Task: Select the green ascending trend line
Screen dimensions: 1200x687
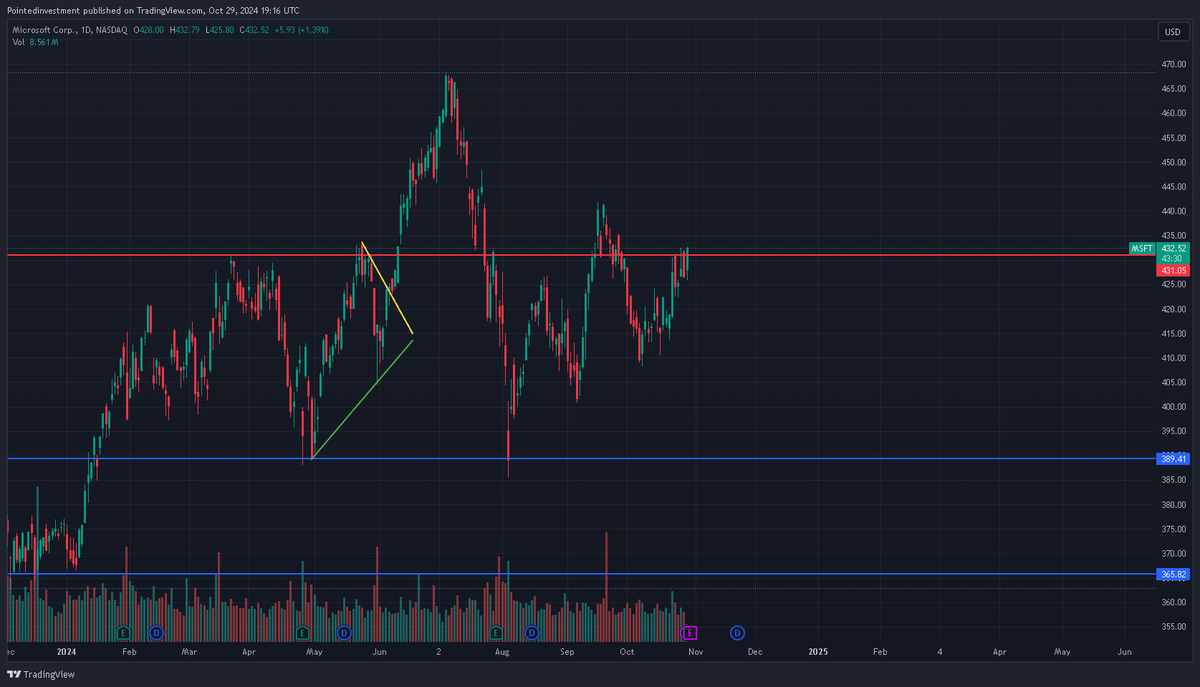Action: pos(362,399)
